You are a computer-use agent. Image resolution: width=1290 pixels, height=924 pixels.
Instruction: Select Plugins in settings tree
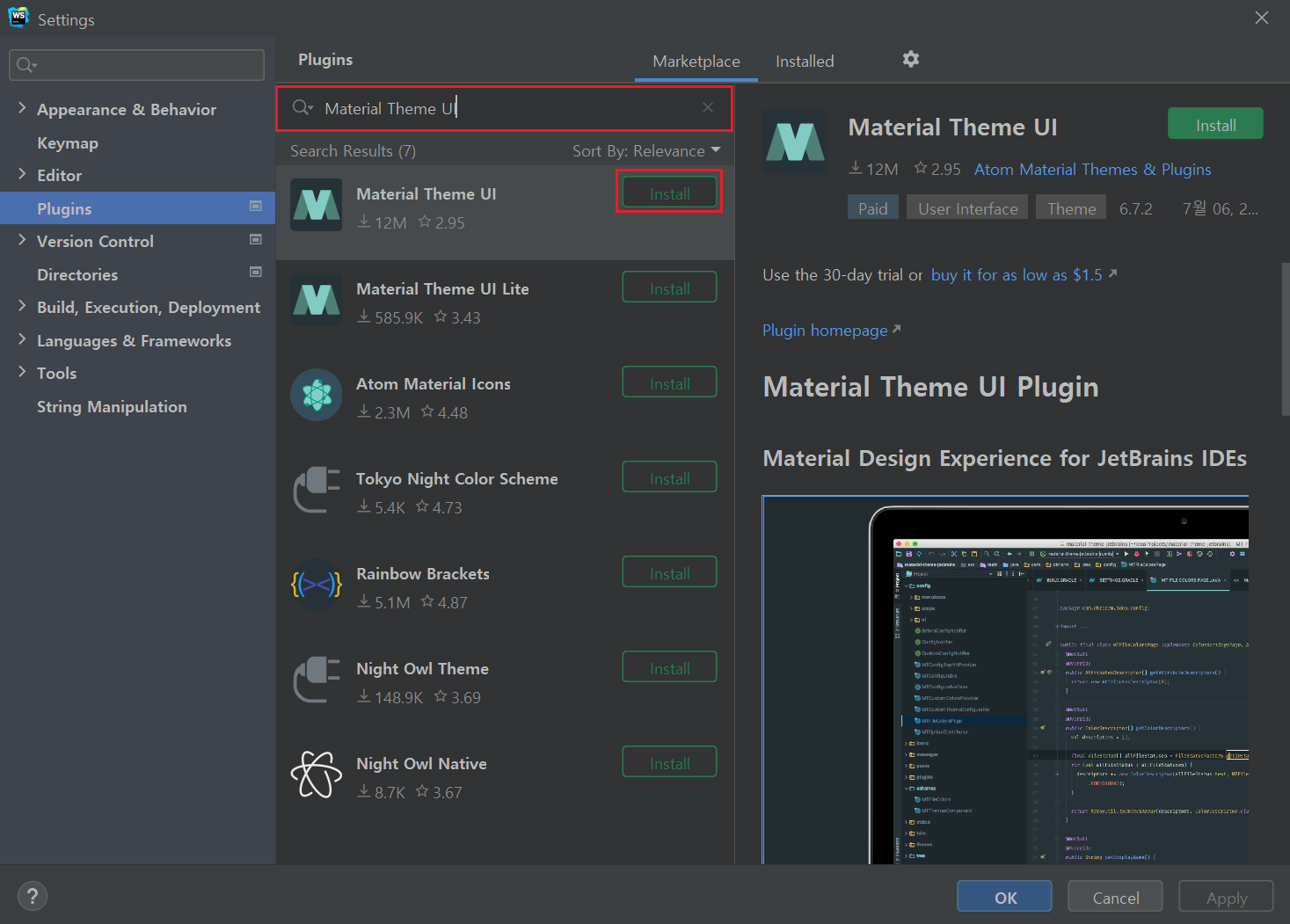(x=137, y=208)
